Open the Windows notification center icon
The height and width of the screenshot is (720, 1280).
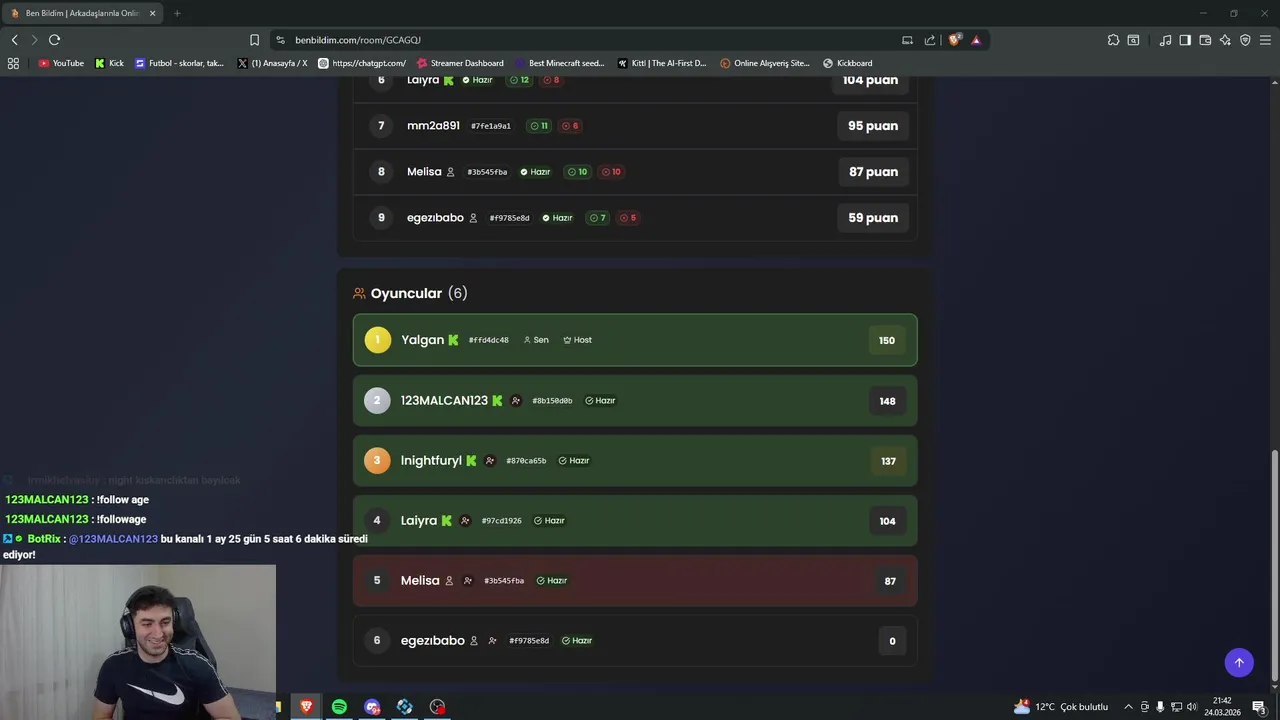coord(1259,707)
